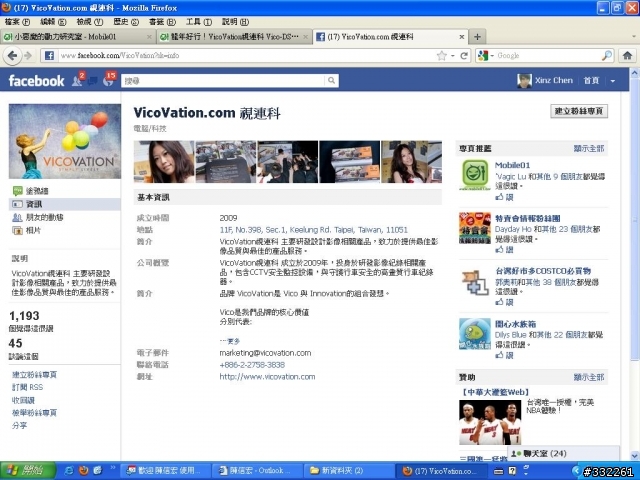
Task: Open the 歷史 menu
Action: coord(126,22)
